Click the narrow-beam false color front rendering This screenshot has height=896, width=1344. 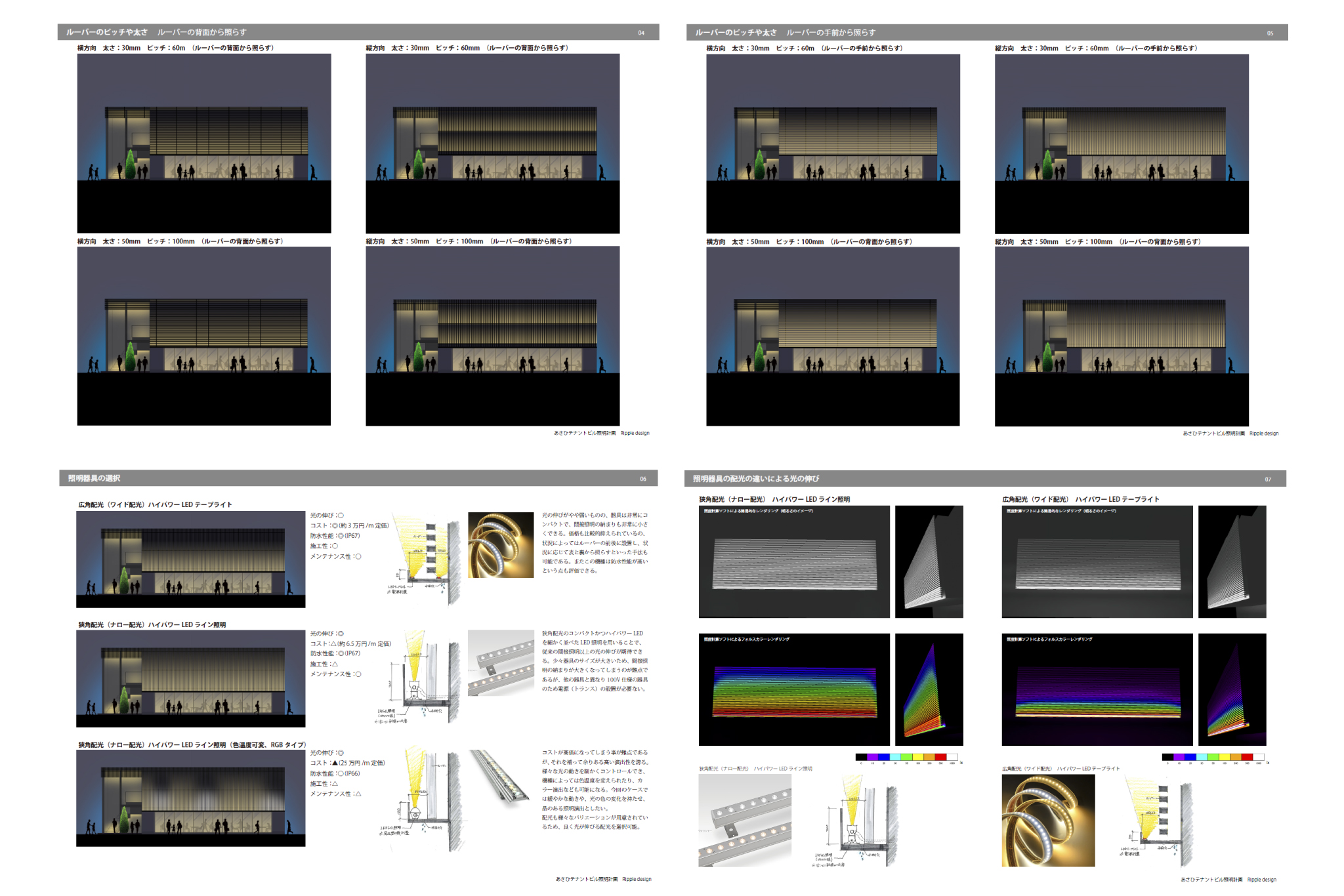(794, 689)
